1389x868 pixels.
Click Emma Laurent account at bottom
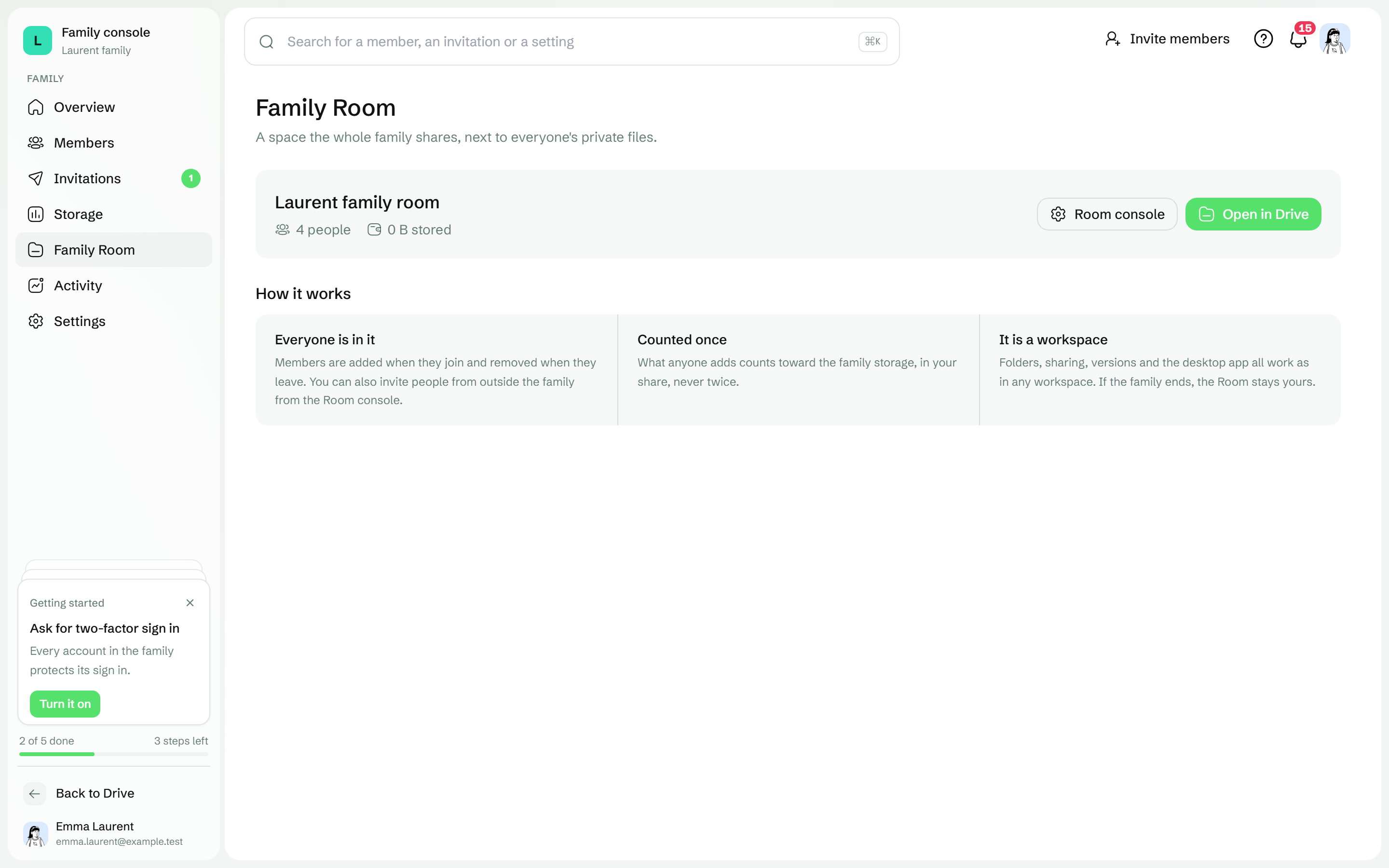click(114, 834)
